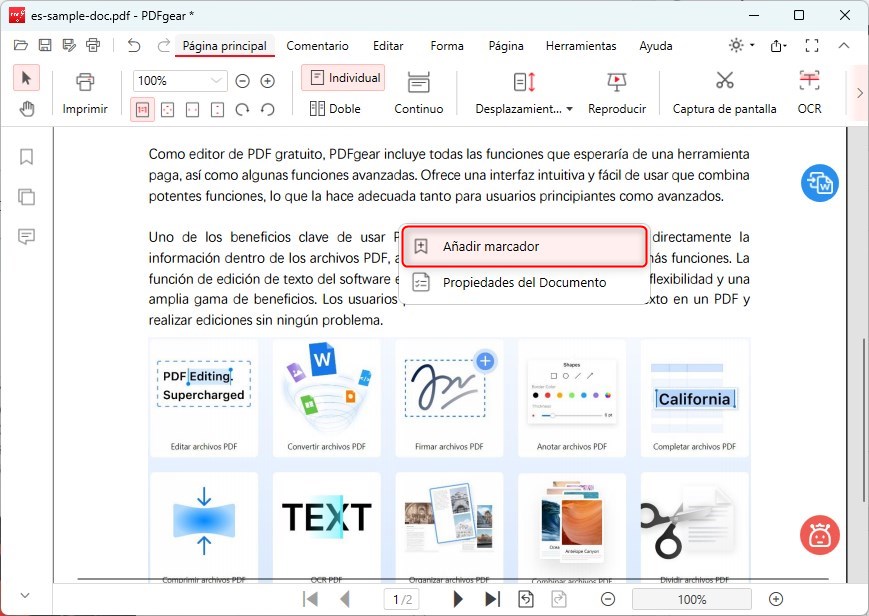Go to the next page
The height and width of the screenshot is (616, 869).
click(x=458, y=599)
